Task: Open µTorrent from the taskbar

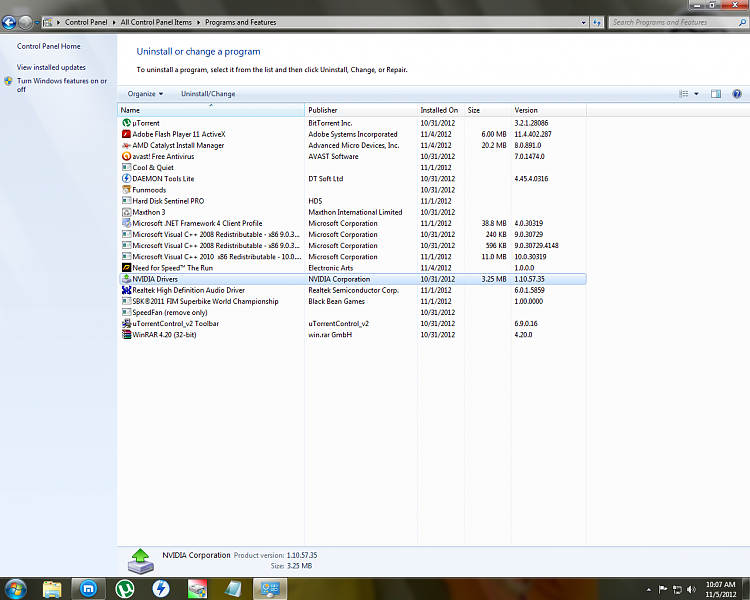Action: [125, 589]
